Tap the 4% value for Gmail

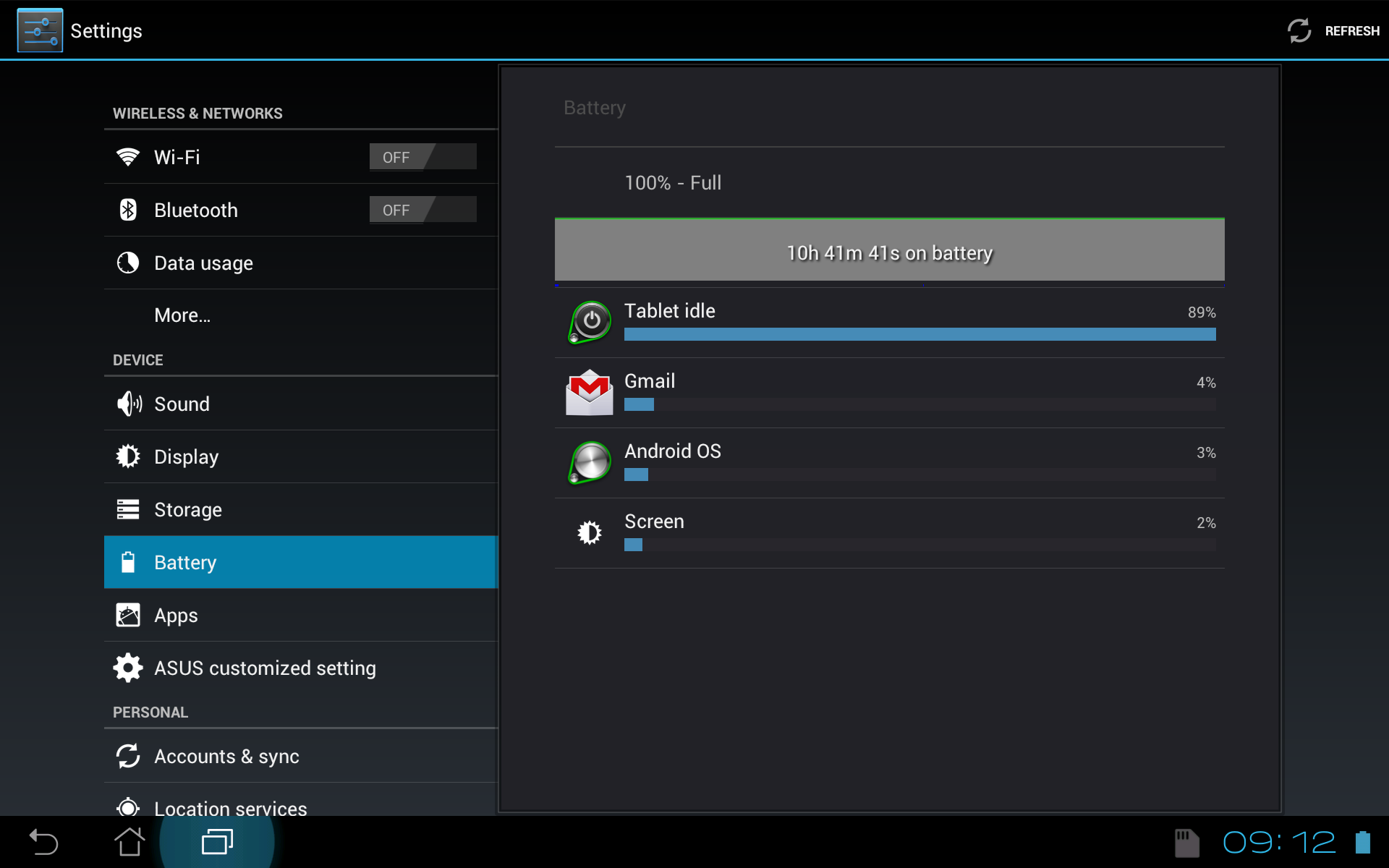pos(1206,383)
